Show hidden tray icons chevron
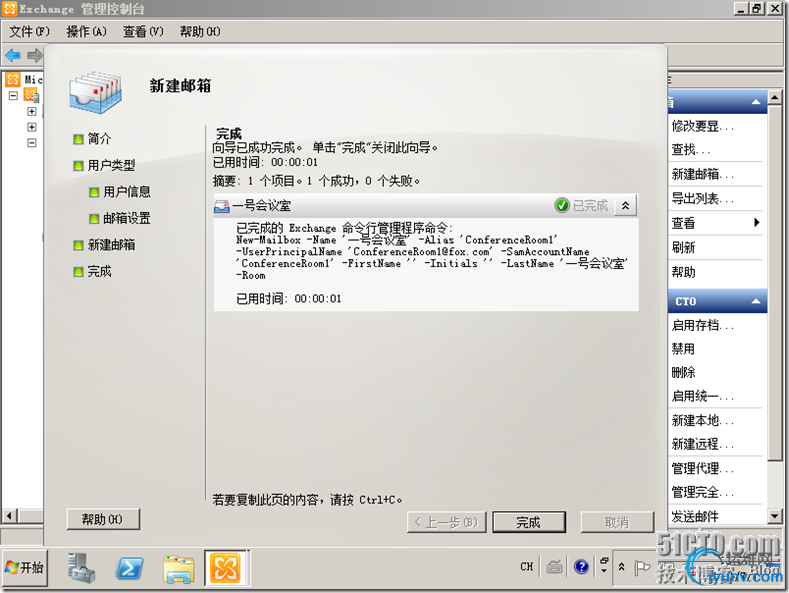 click(621, 567)
